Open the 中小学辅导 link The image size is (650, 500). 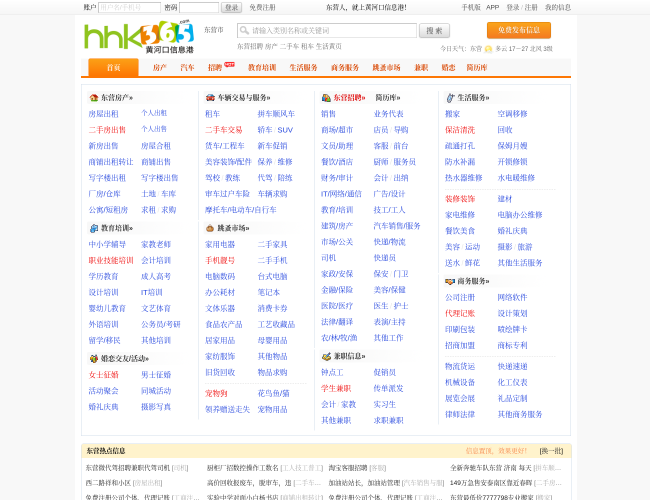[107, 245]
